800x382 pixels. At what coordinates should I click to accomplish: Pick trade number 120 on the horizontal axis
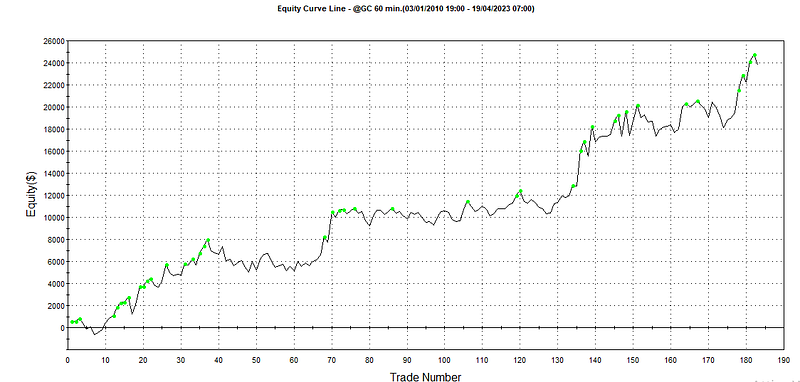[x=520, y=360]
